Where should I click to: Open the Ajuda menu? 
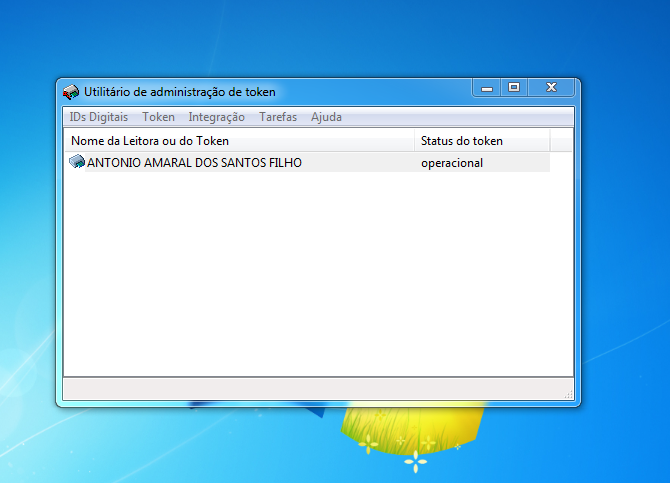pyautogui.click(x=326, y=117)
